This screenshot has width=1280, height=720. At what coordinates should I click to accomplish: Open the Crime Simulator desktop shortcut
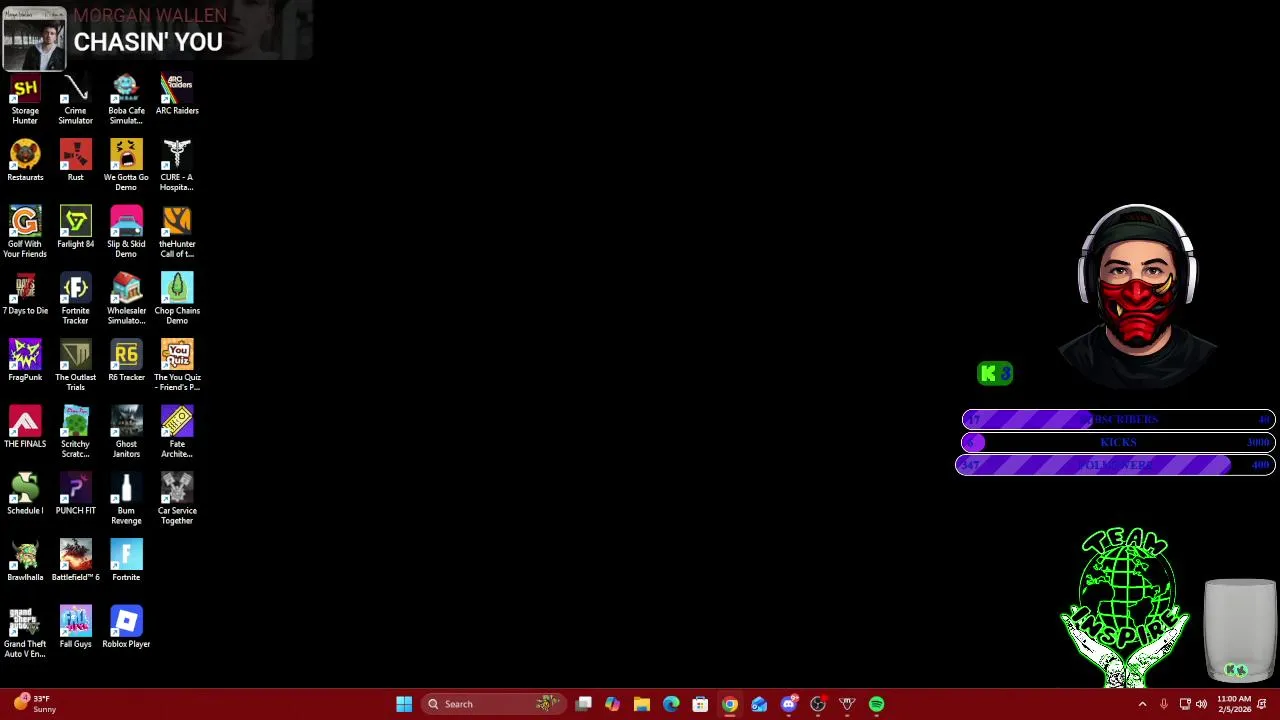[75, 99]
